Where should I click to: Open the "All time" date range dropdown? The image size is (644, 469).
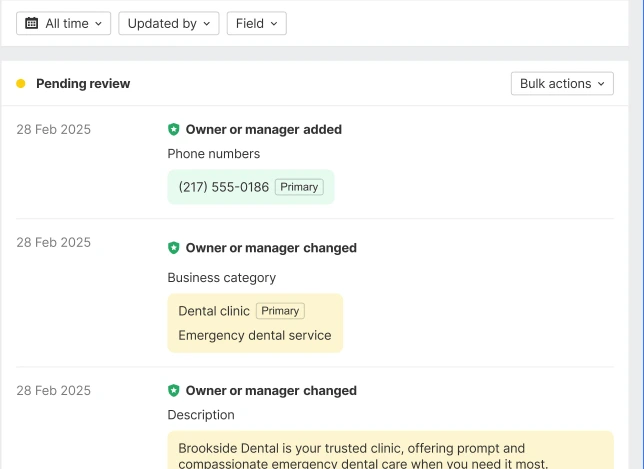point(64,23)
